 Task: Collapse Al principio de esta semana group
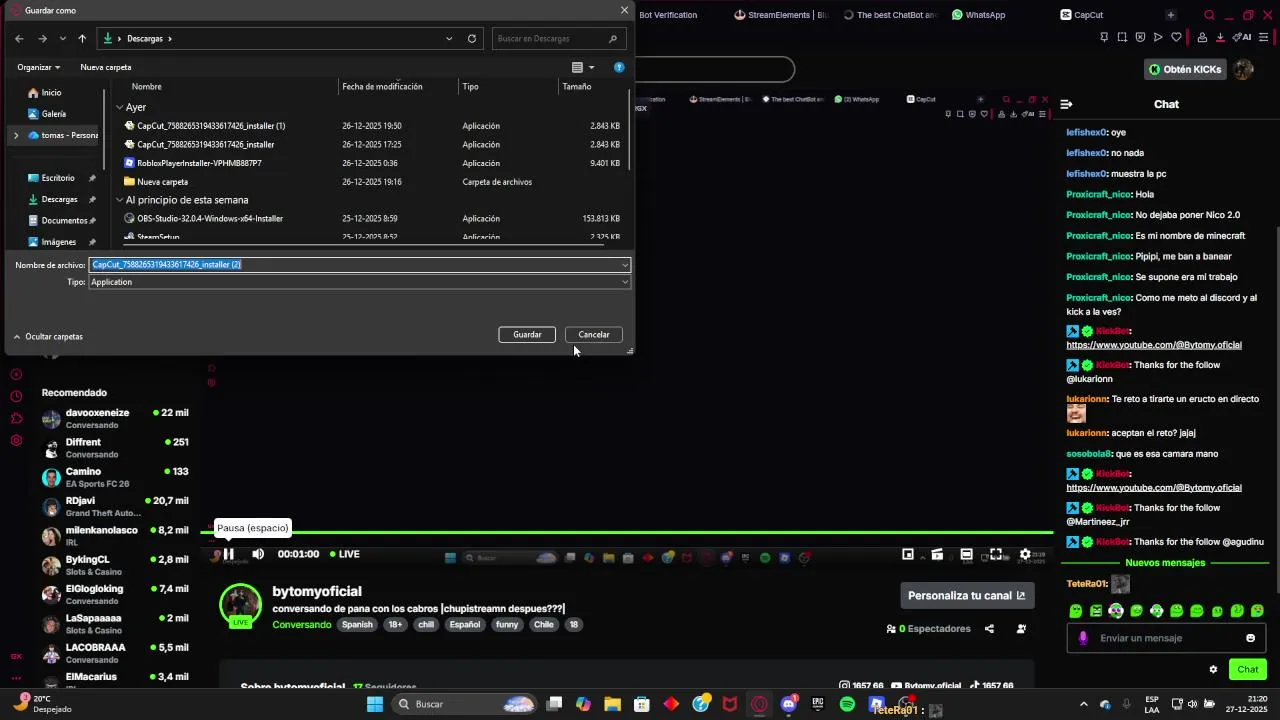(x=119, y=200)
